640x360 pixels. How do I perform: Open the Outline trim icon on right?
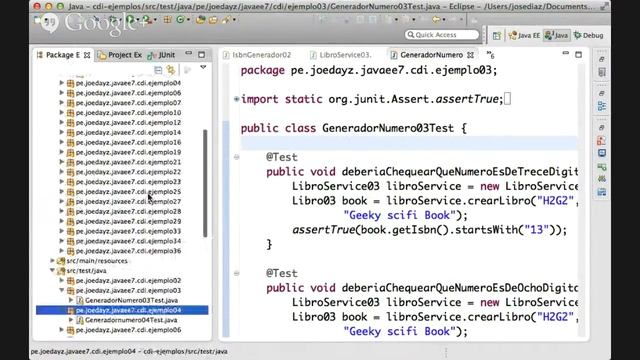[602, 106]
